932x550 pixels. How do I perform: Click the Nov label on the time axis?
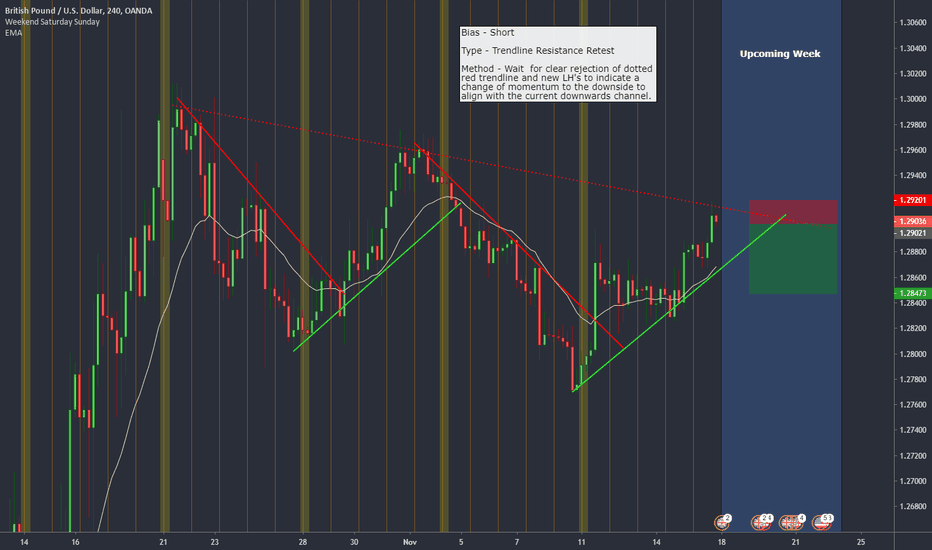[407, 541]
